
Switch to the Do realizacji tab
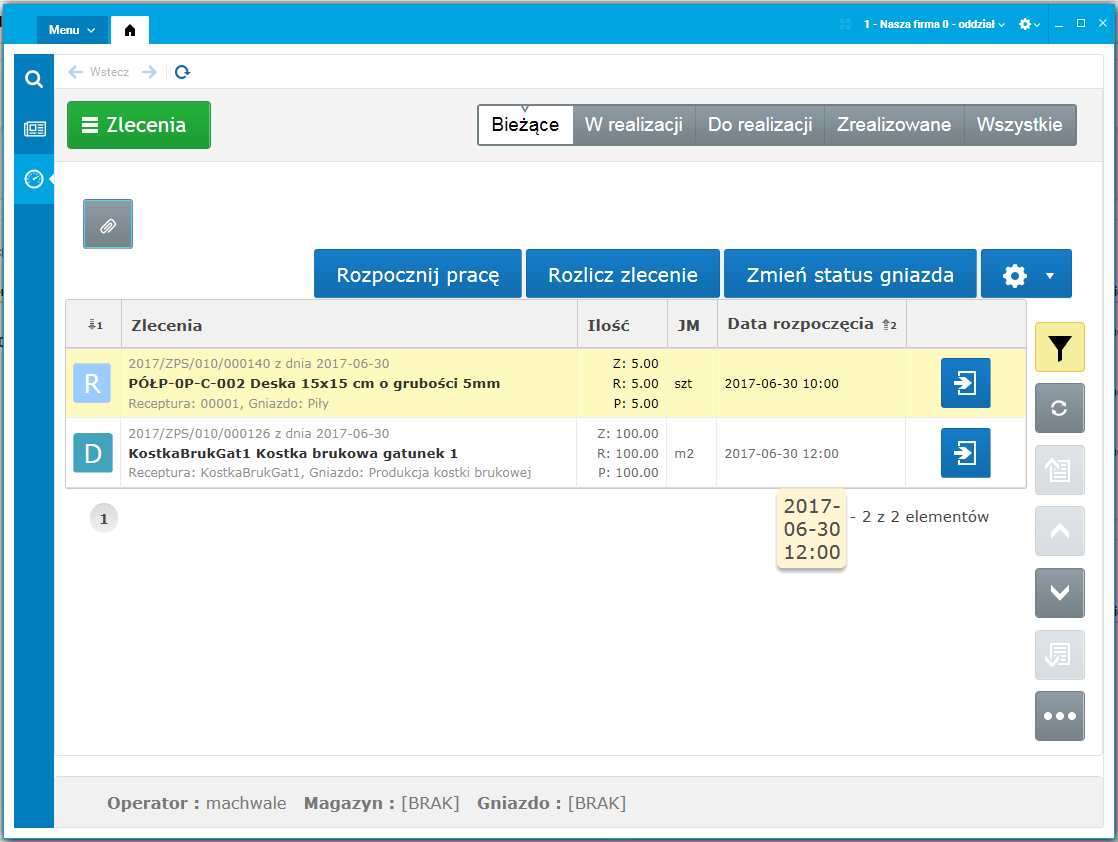(x=760, y=125)
